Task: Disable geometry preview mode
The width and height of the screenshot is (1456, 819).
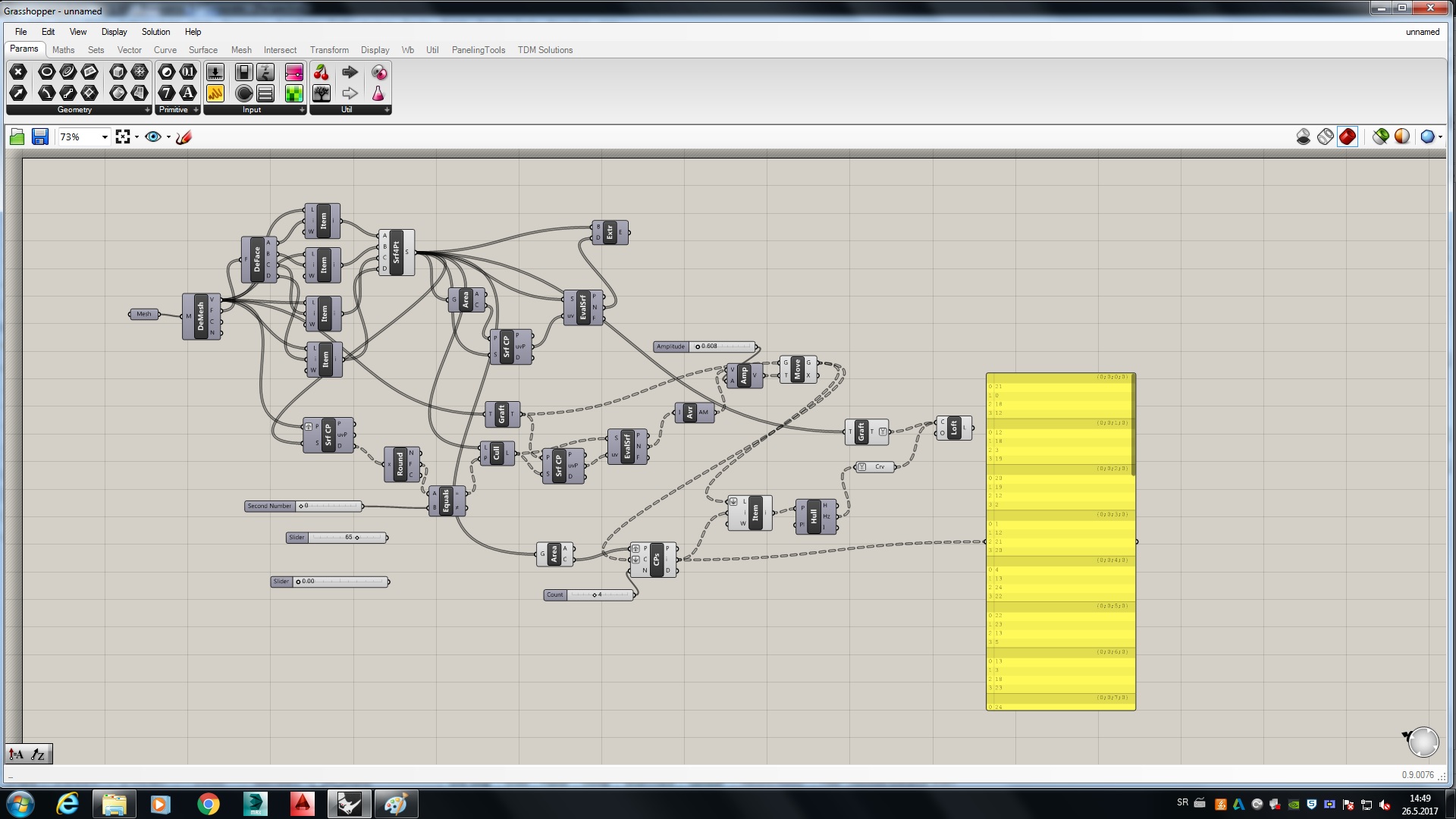Action: tap(1304, 136)
